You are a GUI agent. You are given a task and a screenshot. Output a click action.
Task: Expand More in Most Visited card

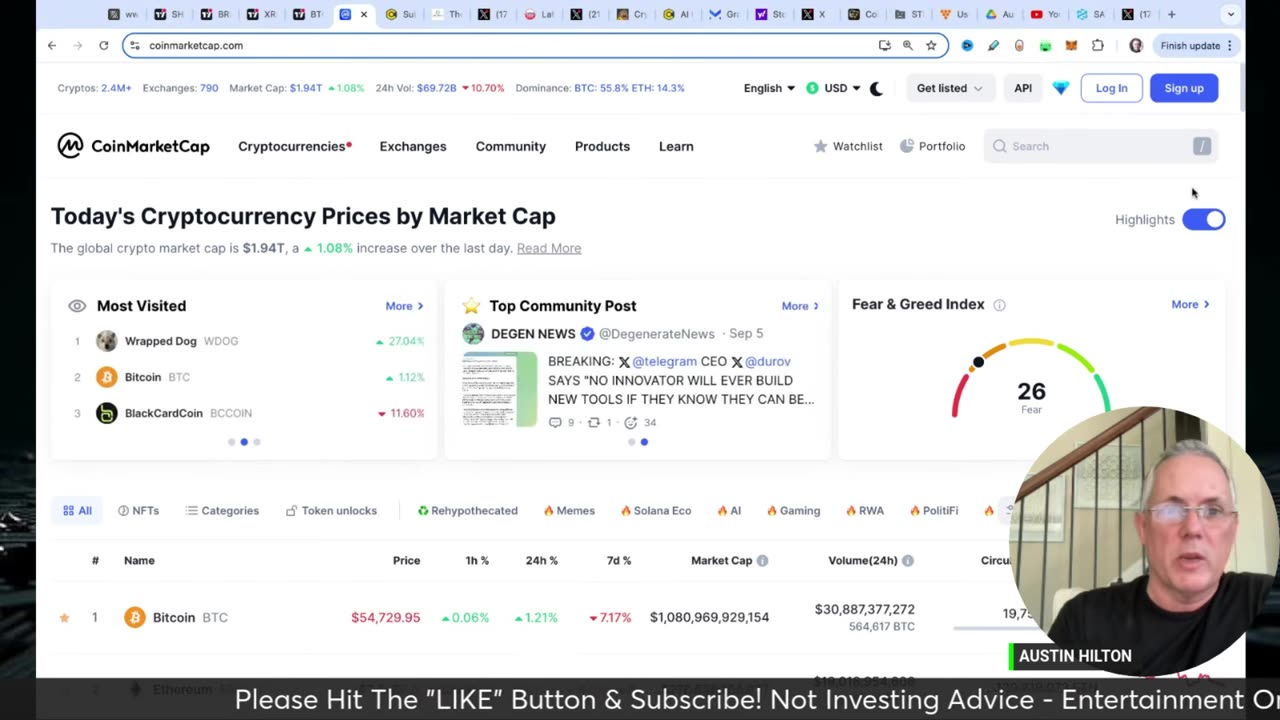click(x=404, y=306)
